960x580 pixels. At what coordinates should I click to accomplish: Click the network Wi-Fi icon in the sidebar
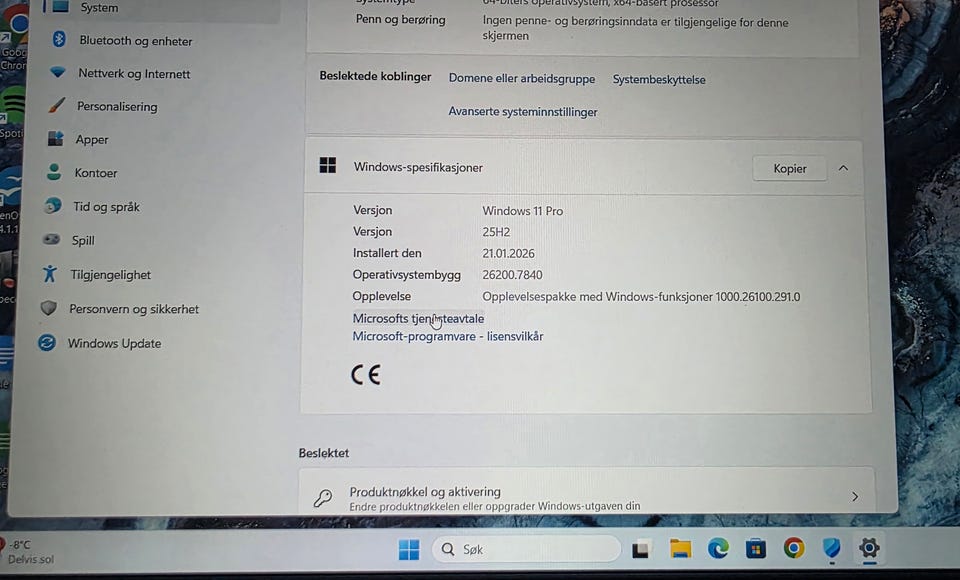[x=58, y=72]
